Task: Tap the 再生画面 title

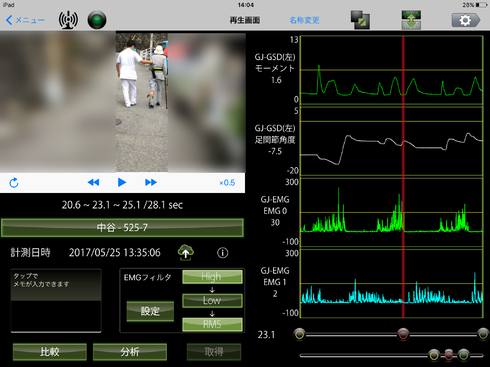Action: coord(245,20)
